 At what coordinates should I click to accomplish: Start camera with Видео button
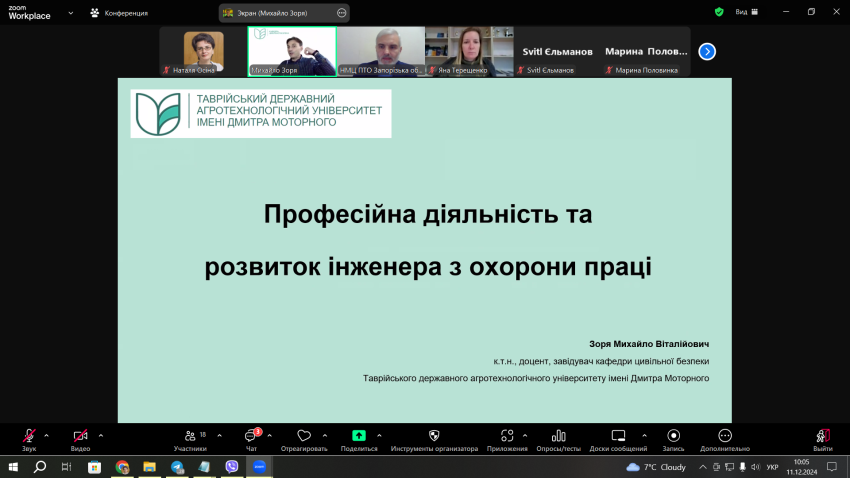[80, 440]
